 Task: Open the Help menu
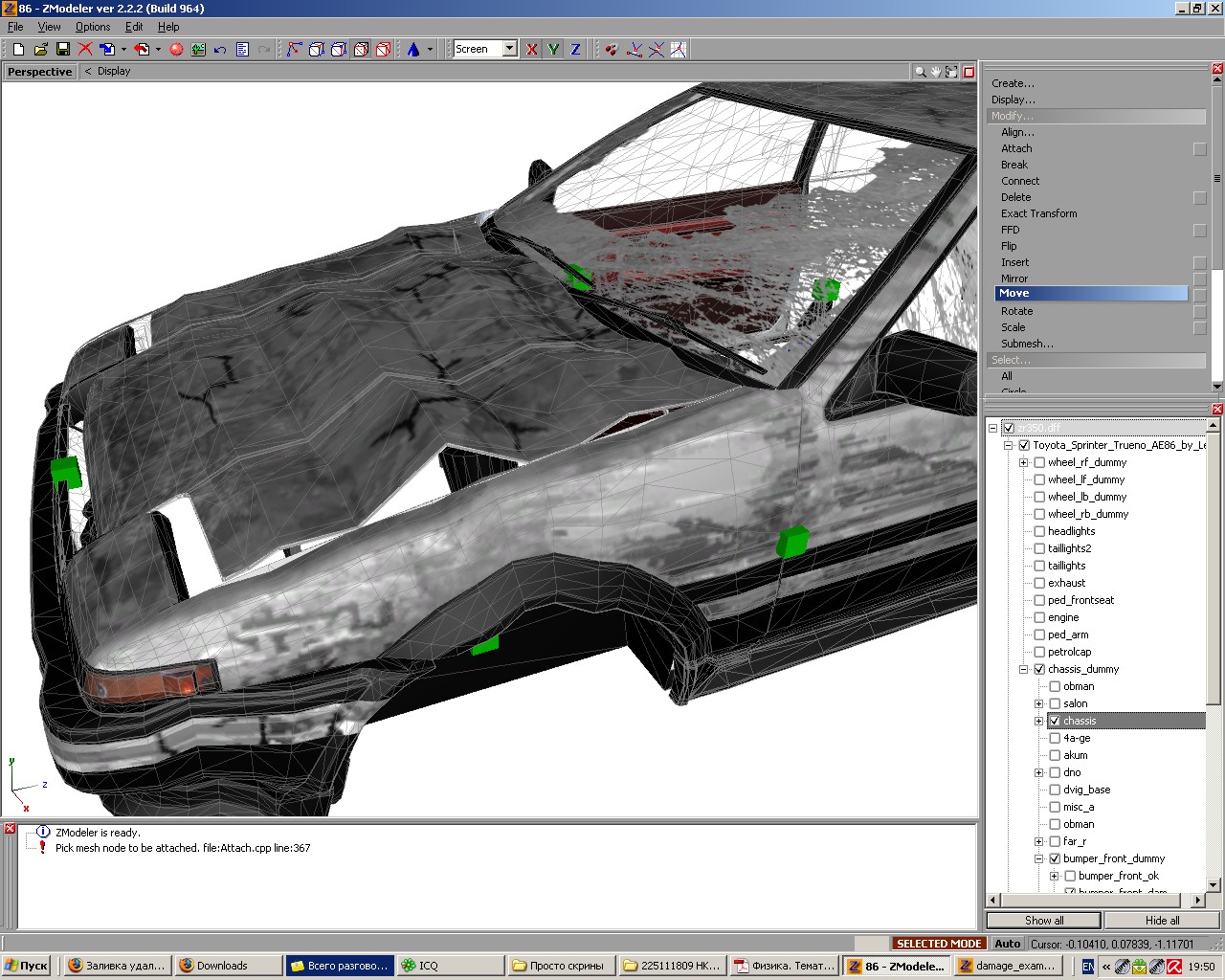168,27
